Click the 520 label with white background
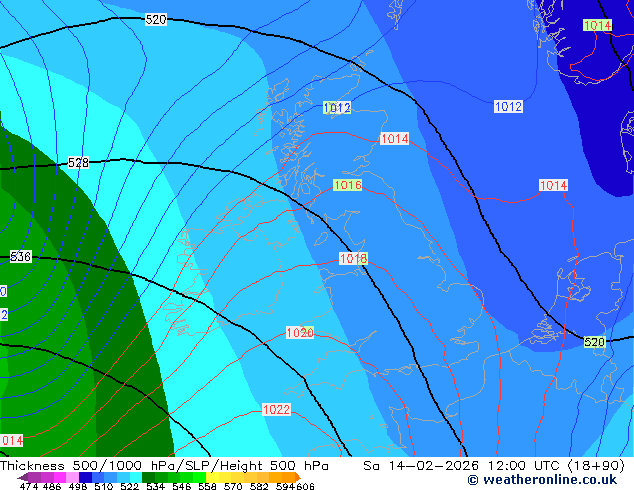Screen dimensions: 634x490 [x=156, y=19]
